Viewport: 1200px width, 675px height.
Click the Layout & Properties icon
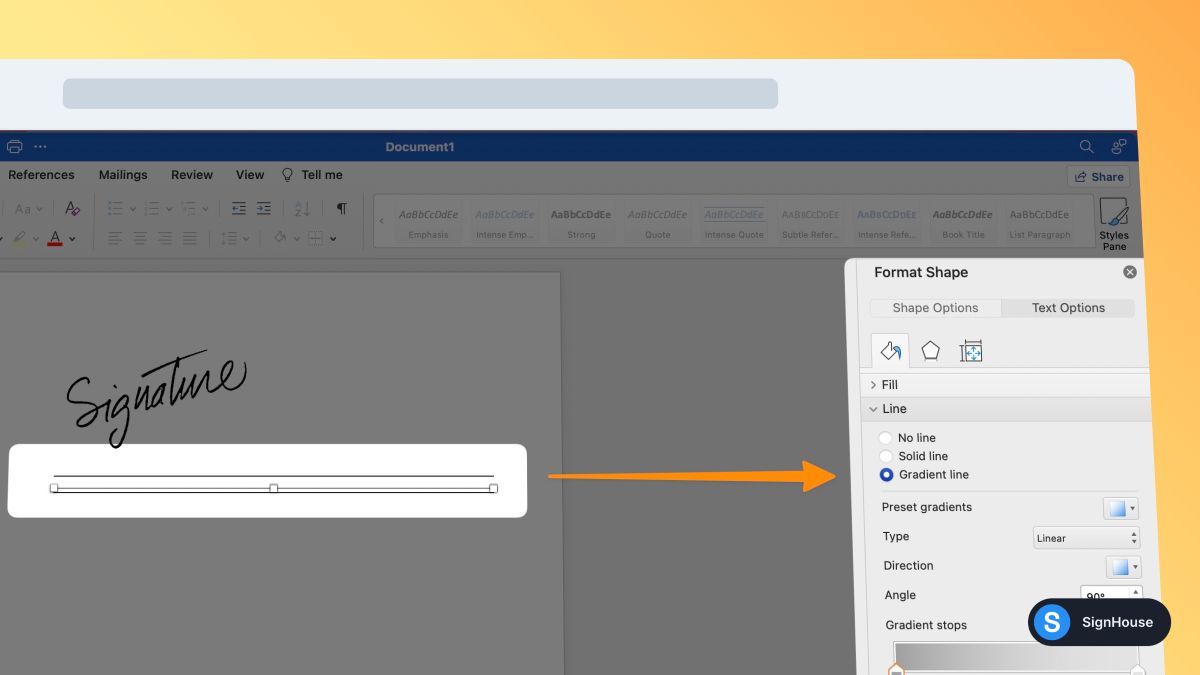pos(970,350)
